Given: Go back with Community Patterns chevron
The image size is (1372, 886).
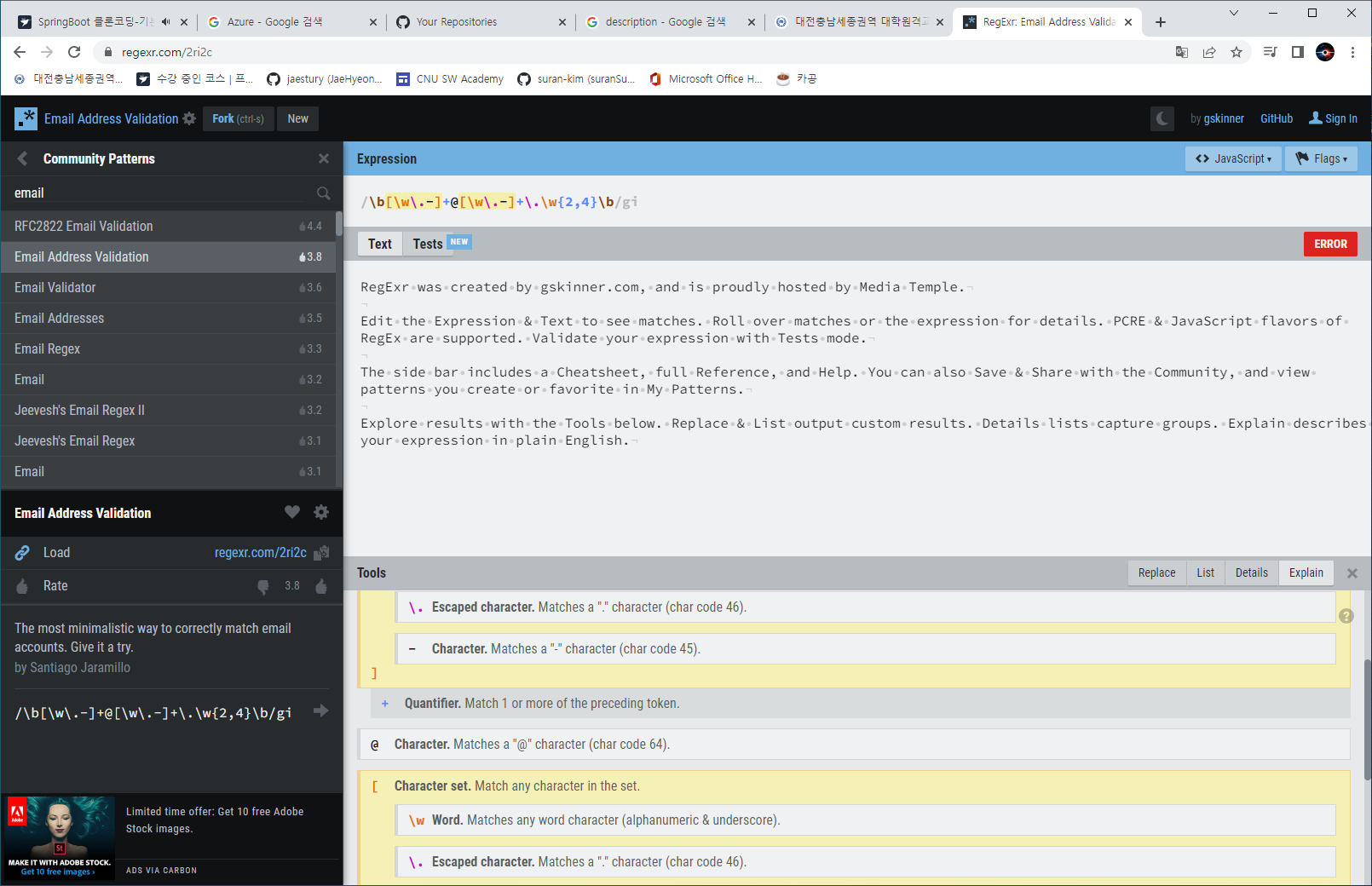Looking at the screenshot, I should 22,158.
